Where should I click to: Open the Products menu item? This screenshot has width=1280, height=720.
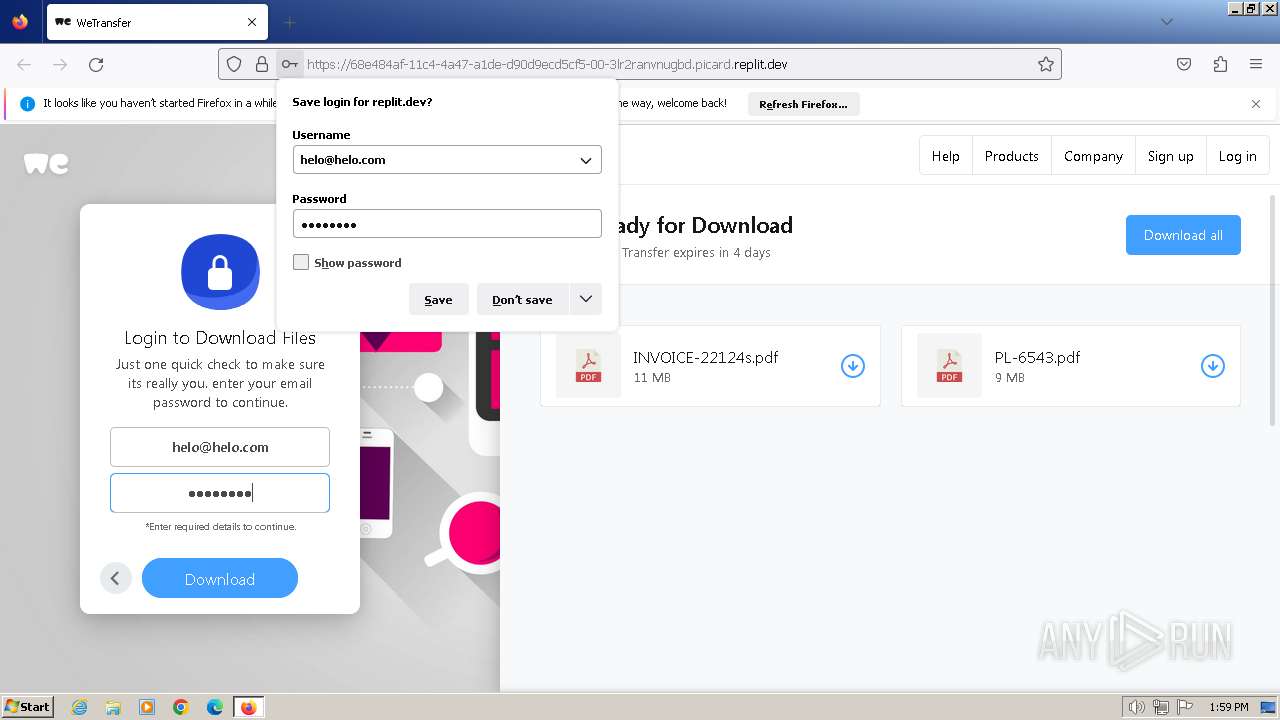pos(1012,156)
